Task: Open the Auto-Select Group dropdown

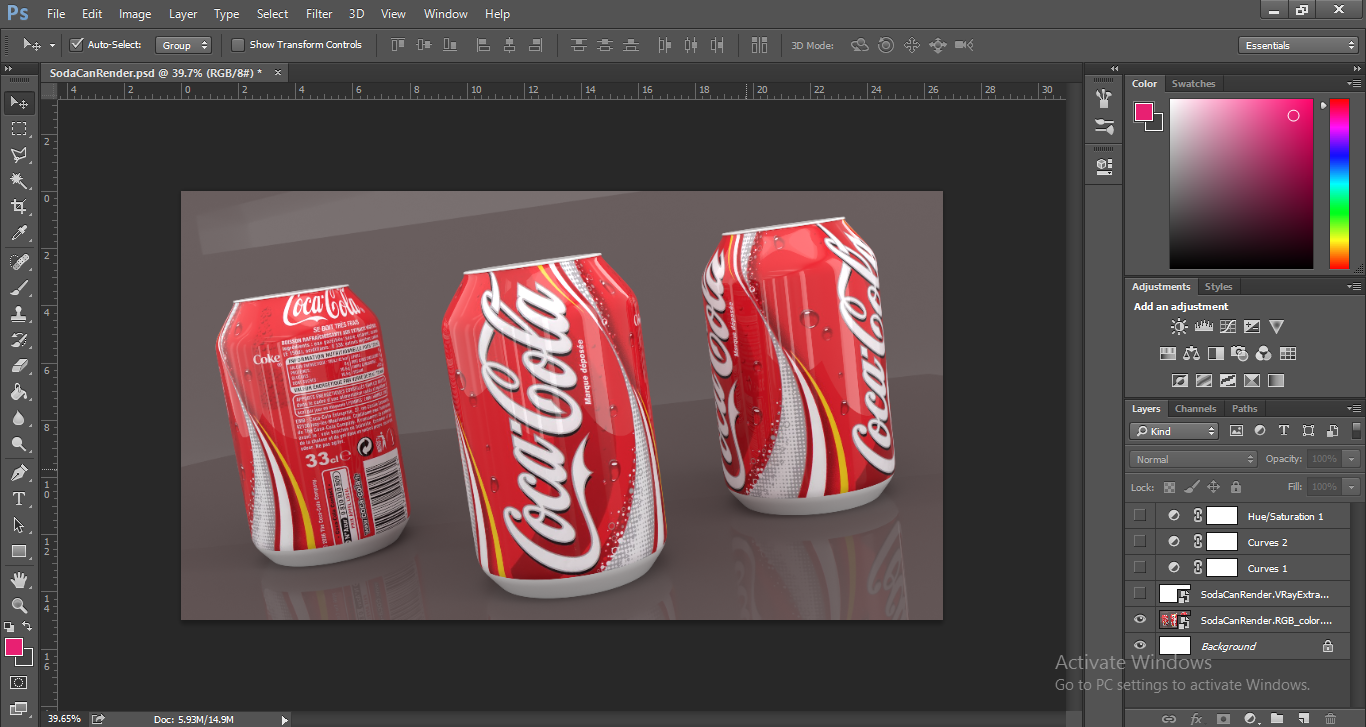Action: click(x=184, y=45)
